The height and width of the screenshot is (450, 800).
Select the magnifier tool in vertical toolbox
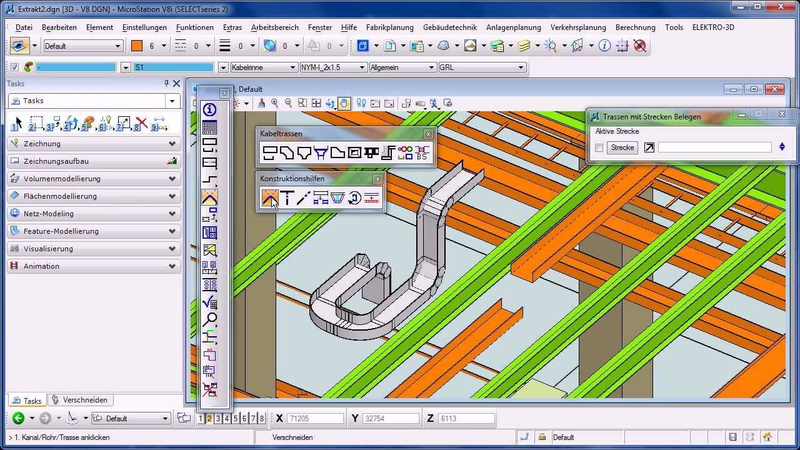pyautogui.click(x=209, y=320)
